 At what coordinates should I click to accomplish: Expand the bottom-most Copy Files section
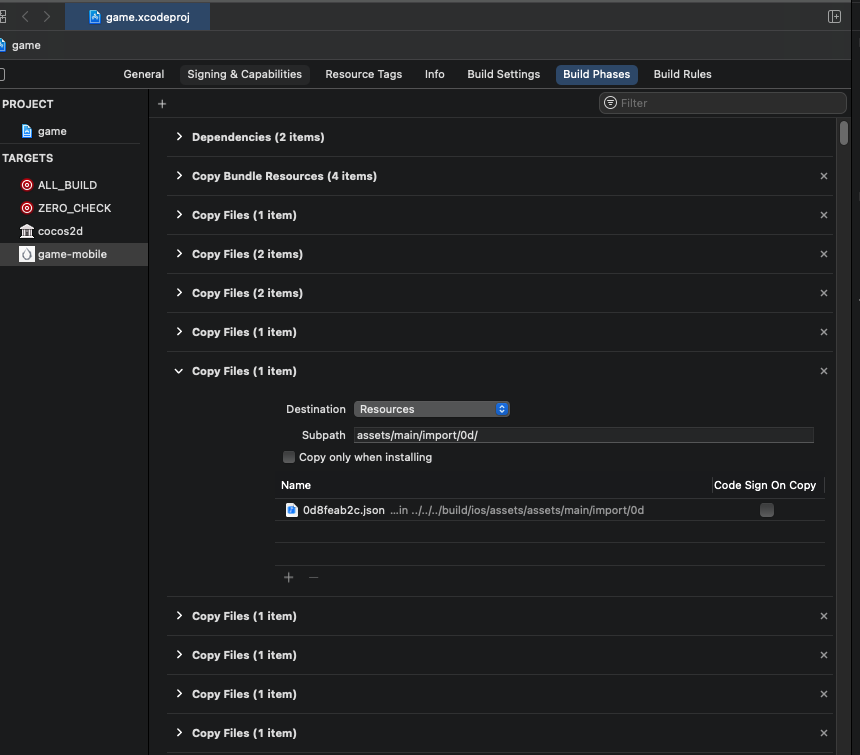click(179, 733)
